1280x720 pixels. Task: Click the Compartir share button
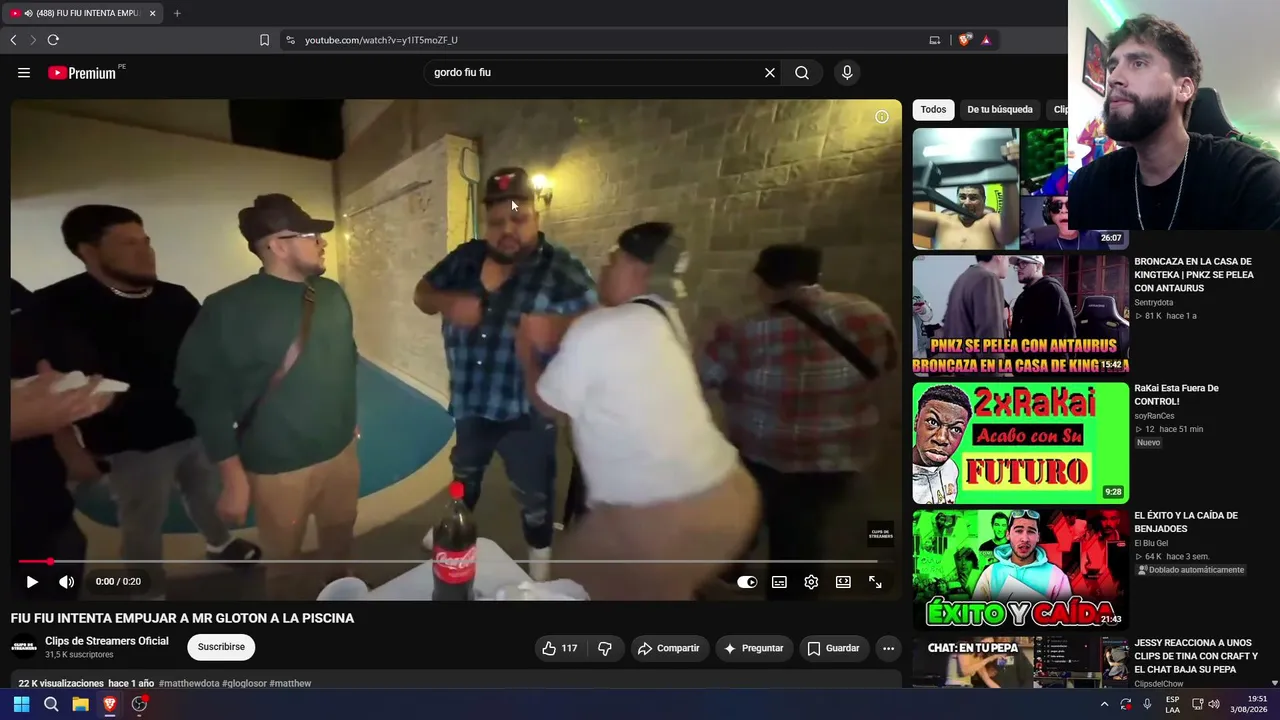click(x=668, y=648)
